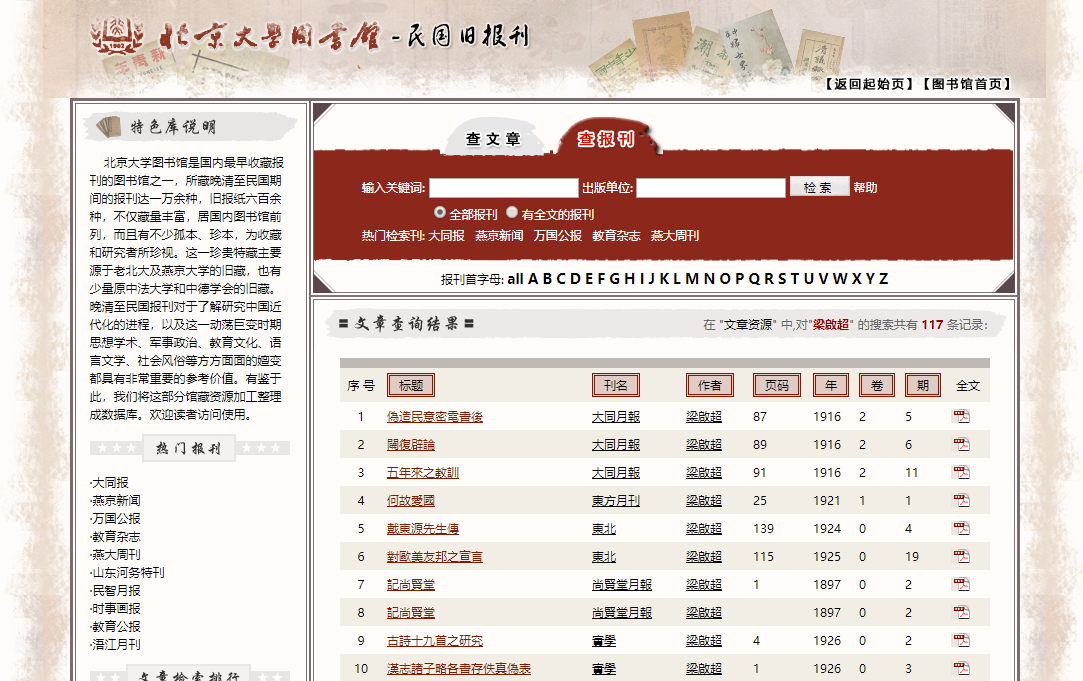This screenshot has height=681, width=1083.
Task: Select hot journal 燕大周刊 in search panel
Action: (x=675, y=236)
